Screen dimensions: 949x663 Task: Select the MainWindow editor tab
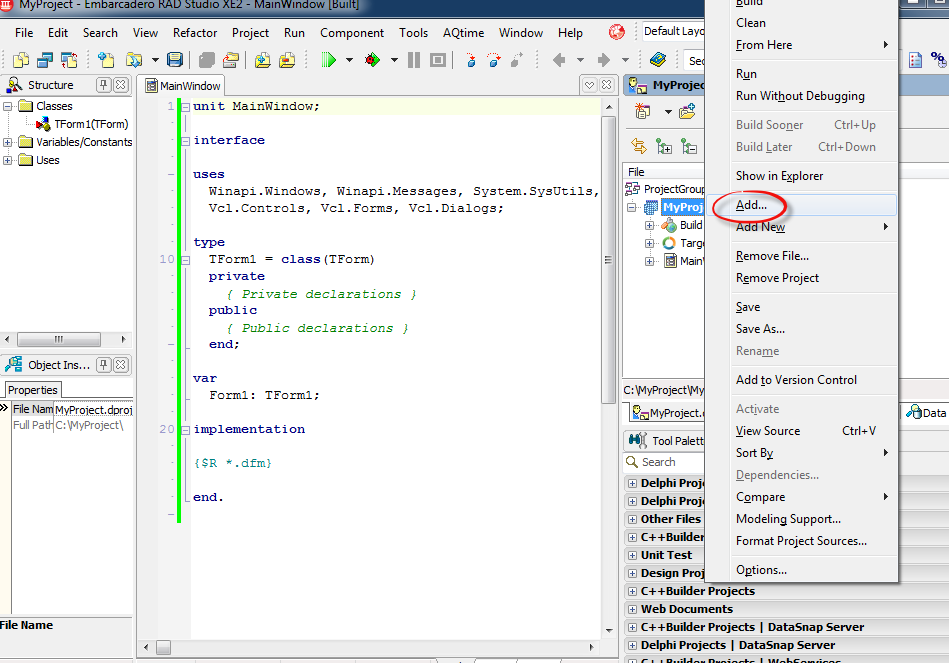click(x=183, y=85)
